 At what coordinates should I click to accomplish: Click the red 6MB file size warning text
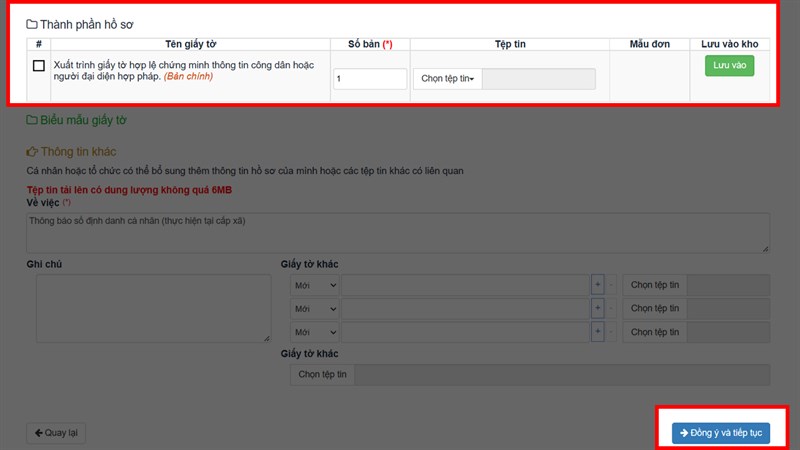point(129,190)
